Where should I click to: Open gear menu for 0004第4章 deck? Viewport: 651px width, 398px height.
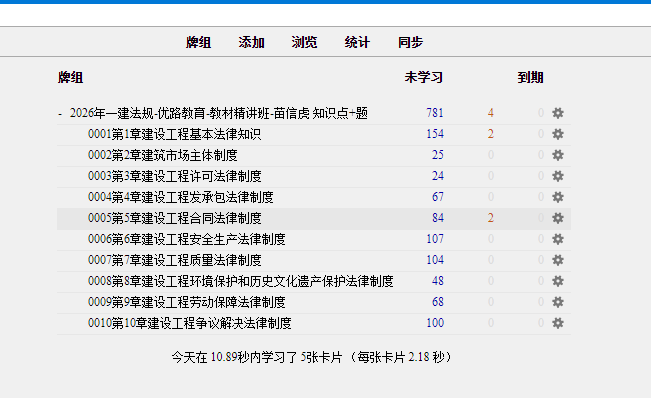(x=558, y=197)
